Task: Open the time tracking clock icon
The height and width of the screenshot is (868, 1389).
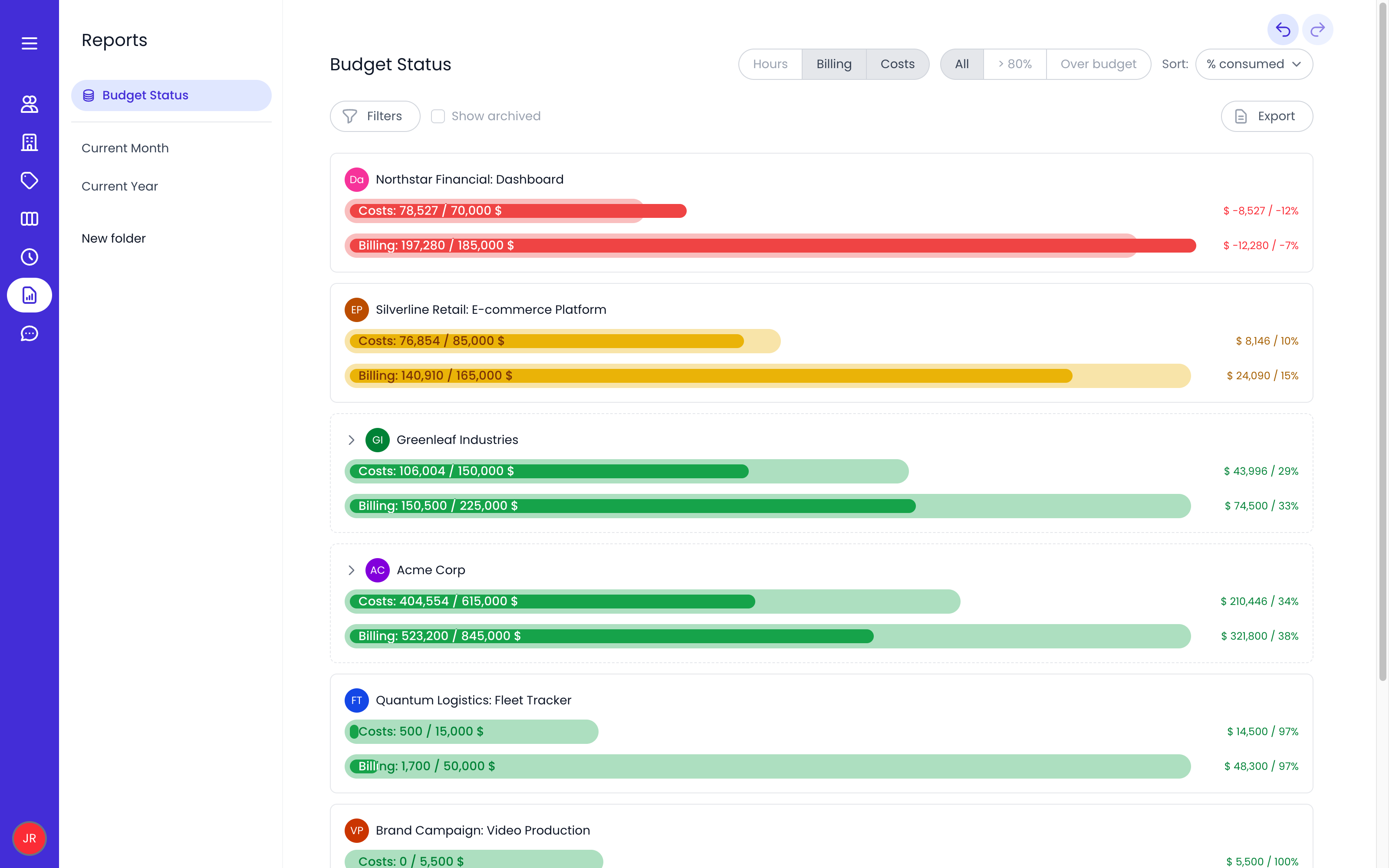Action: click(29, 257)
